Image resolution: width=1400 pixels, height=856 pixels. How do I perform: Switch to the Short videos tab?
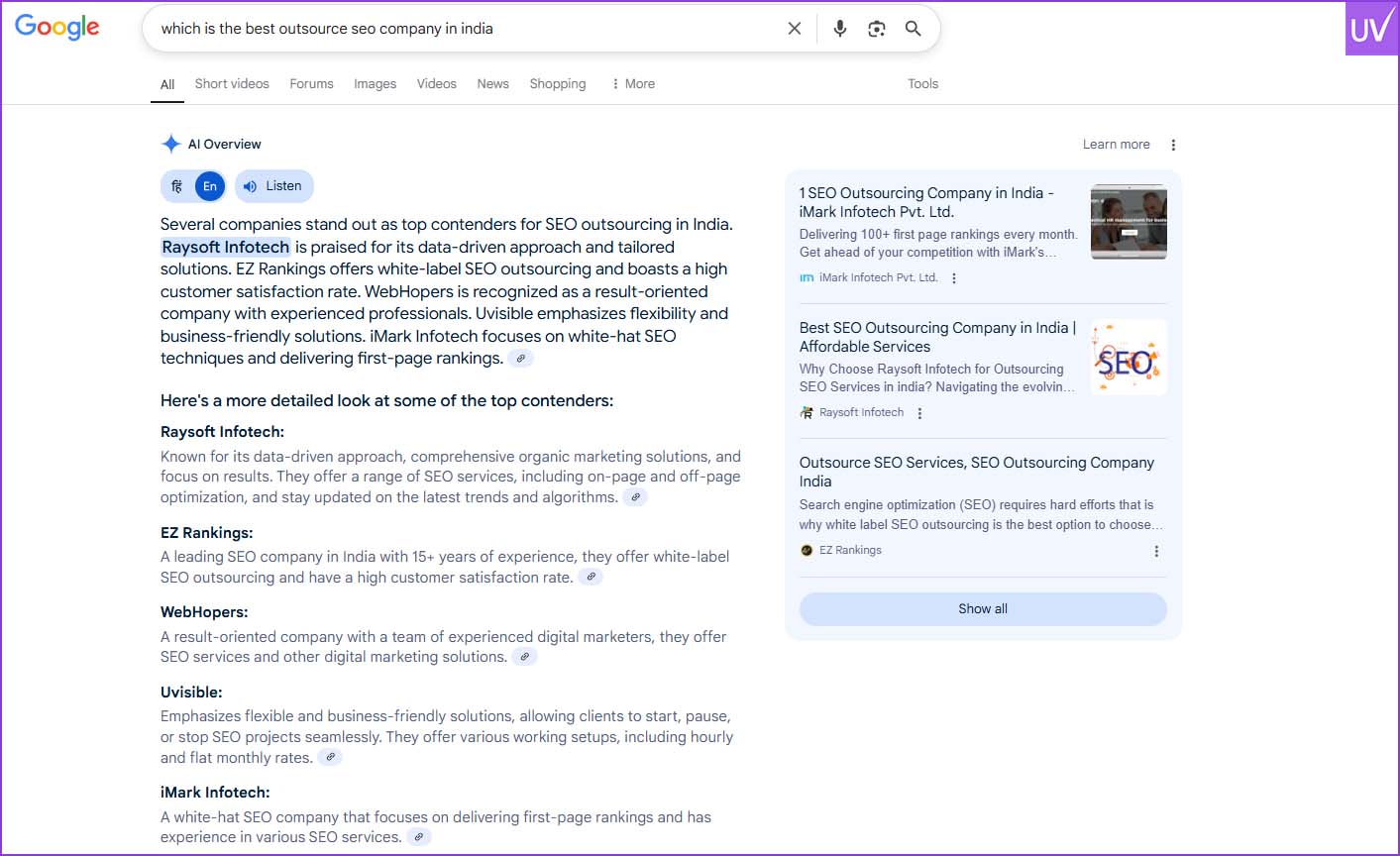click(232, 84)
